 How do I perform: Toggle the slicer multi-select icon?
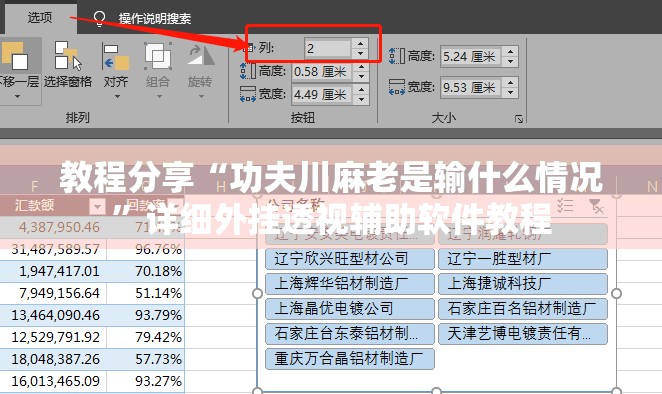pos(565,206)
